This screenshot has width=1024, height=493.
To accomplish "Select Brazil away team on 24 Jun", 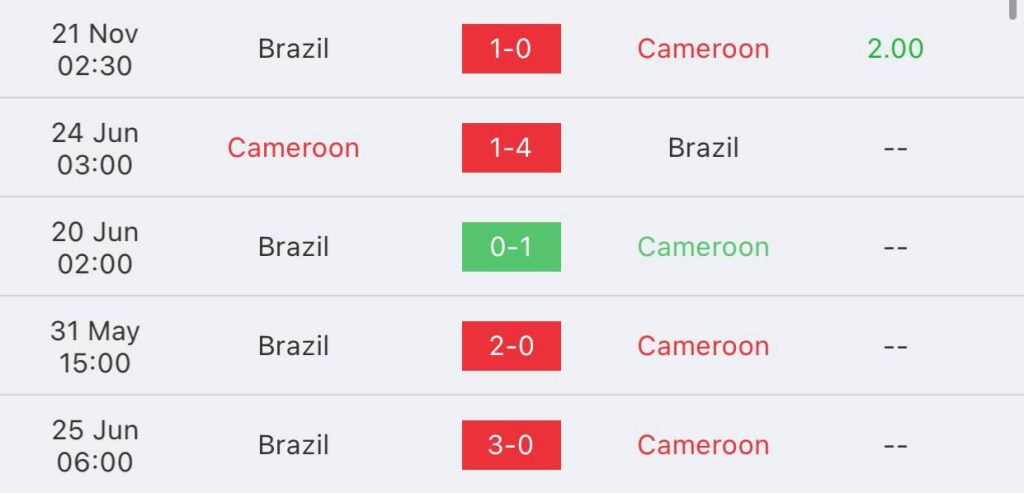I will [x=703, y=148].
